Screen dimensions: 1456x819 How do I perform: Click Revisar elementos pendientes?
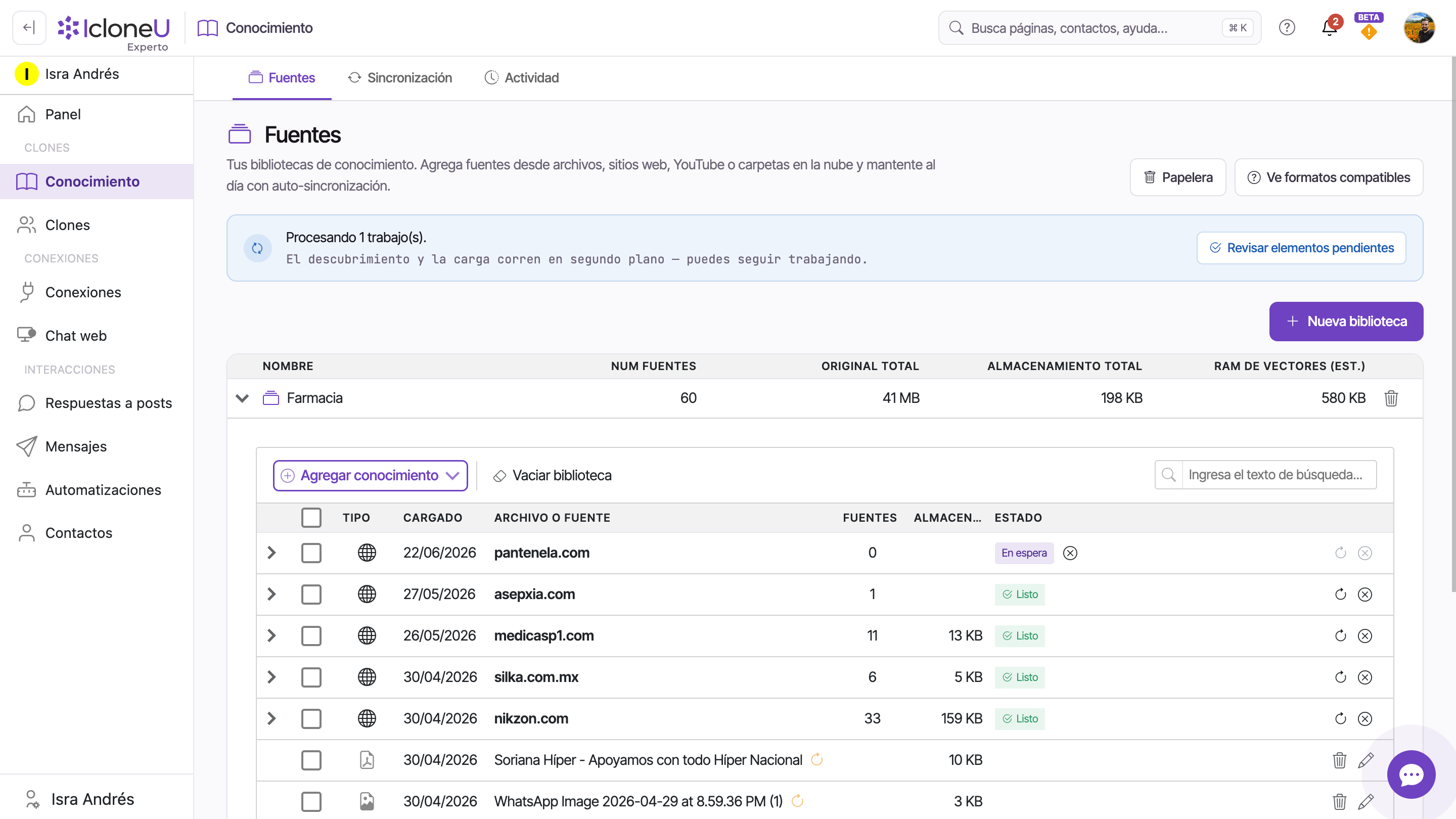[1301, 248]
